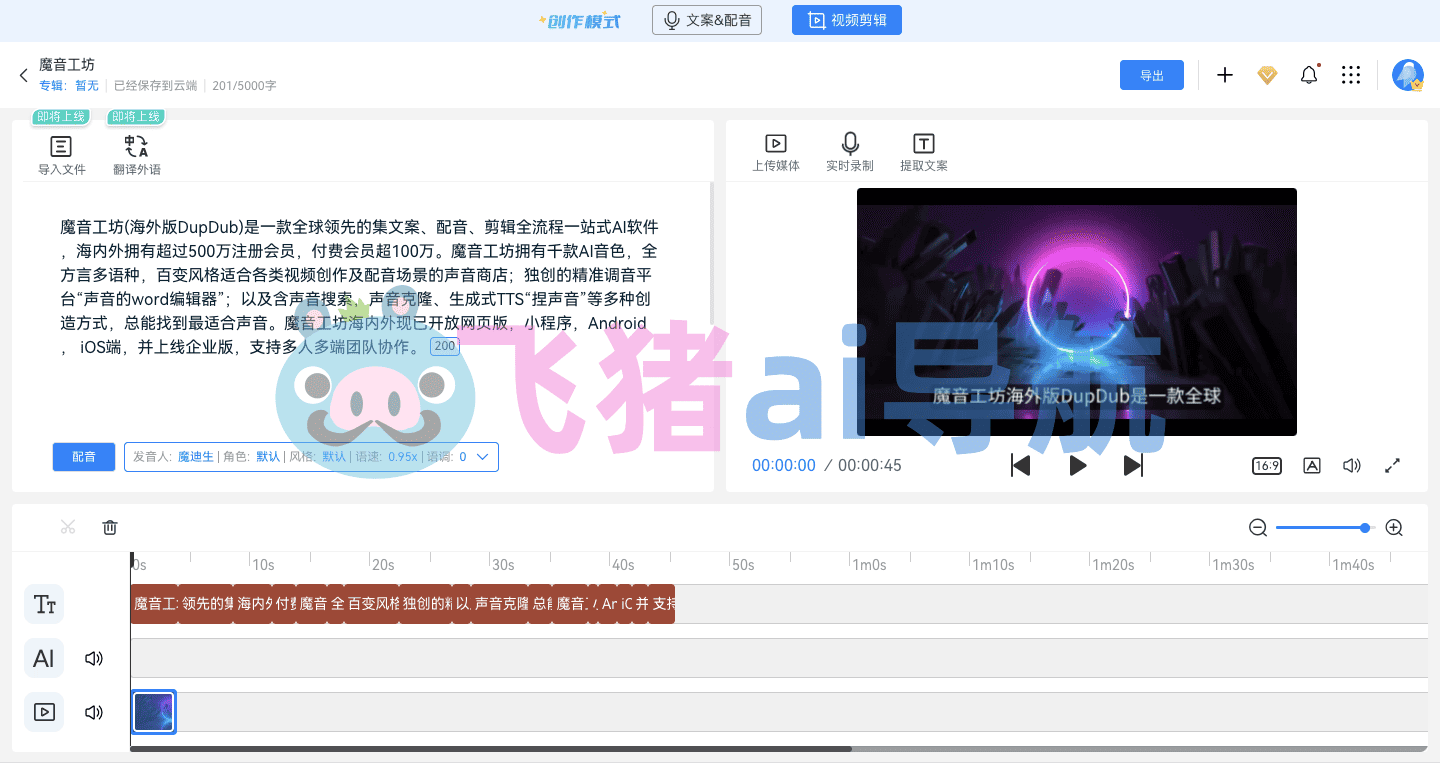Open the 16:9 aspect ratio selector
This screenshot has width=1440, height=765.
1267,465
